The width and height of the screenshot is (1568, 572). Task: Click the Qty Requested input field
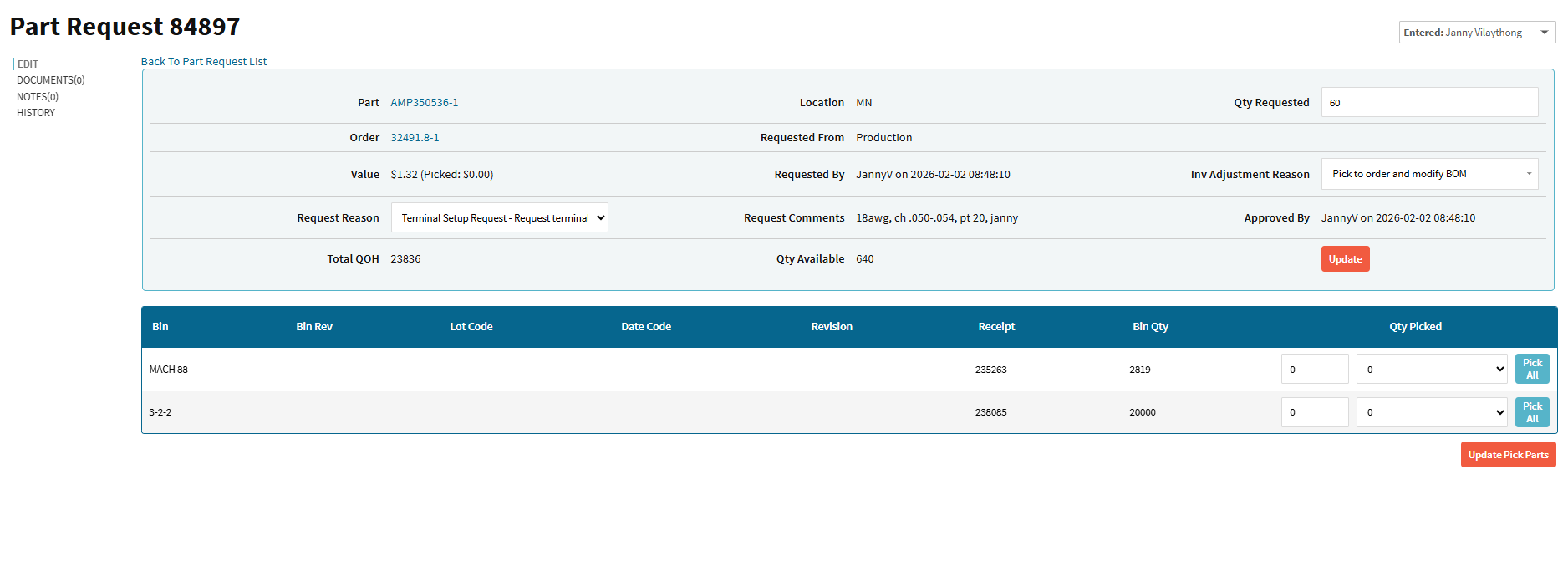pyautogui.click(x=1428, y=103)
